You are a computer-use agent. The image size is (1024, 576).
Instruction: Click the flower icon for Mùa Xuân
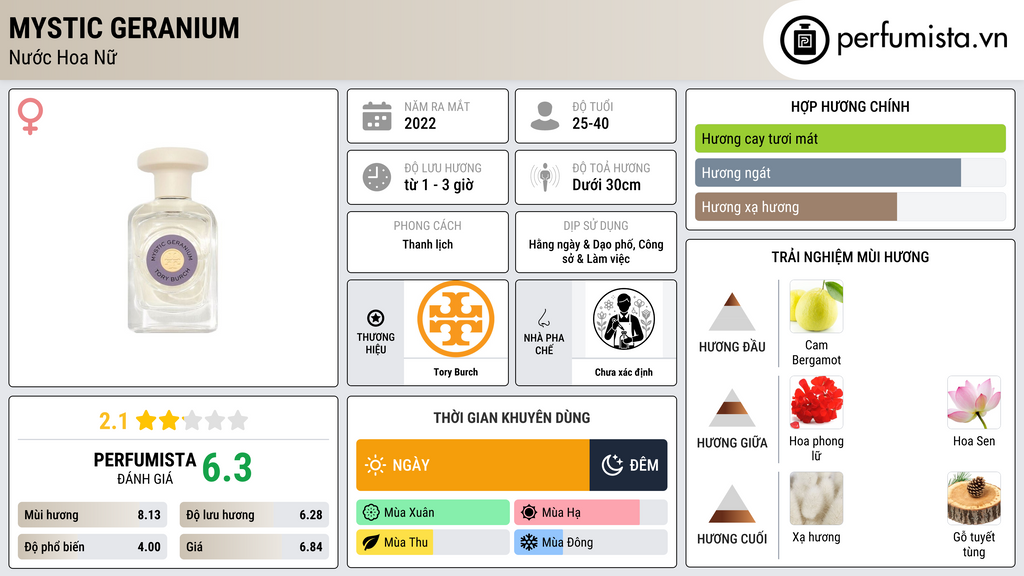click(x=371, y=513)
